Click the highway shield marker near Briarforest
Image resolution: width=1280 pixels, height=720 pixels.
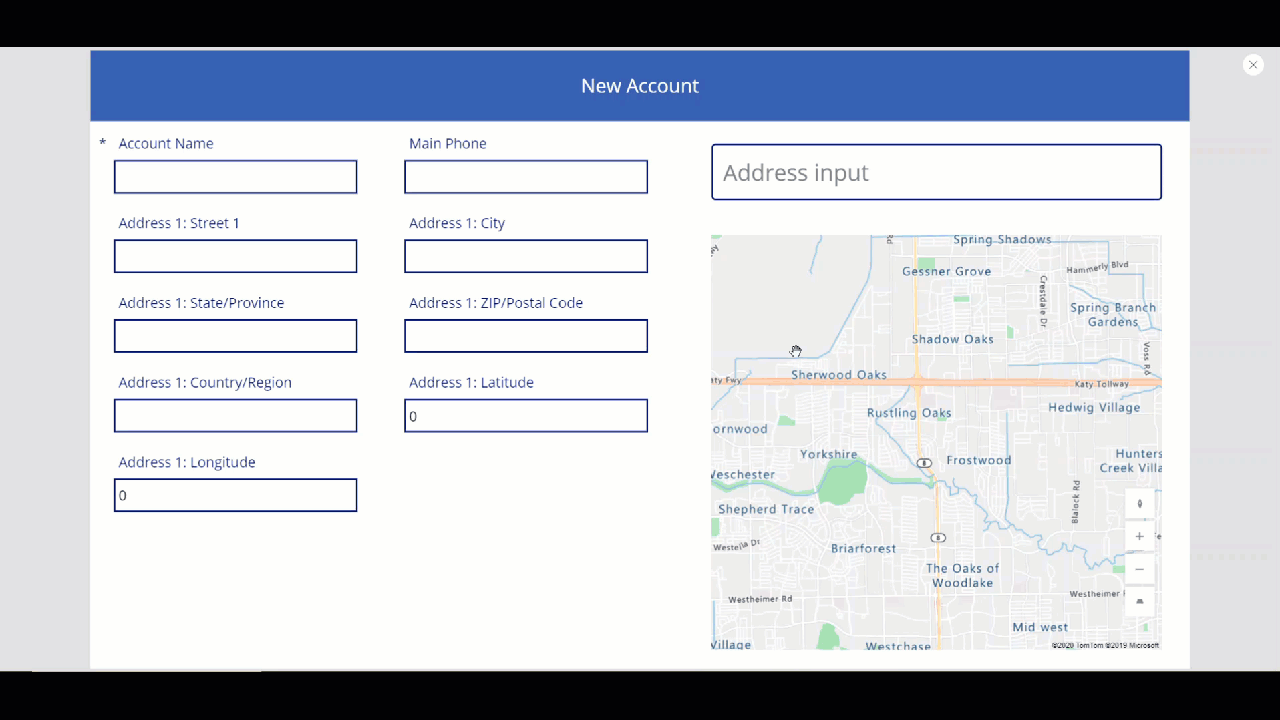(x=937, y=537)
